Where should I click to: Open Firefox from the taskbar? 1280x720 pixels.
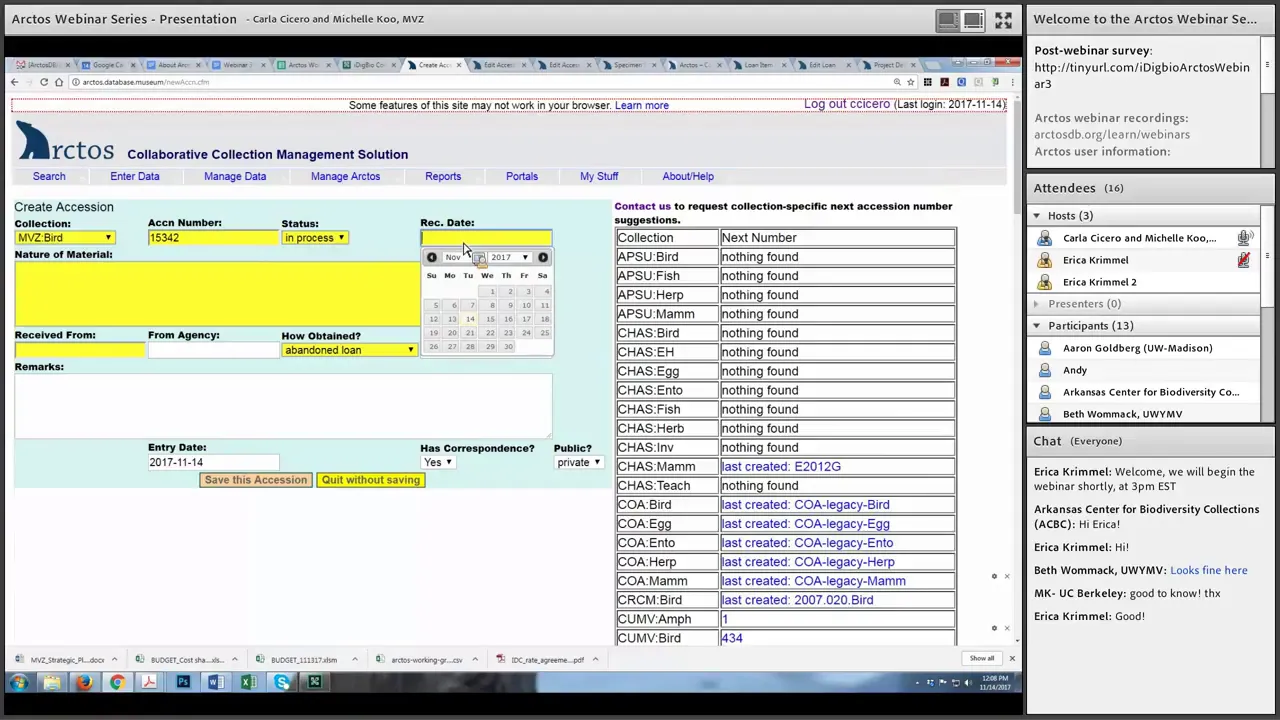84,682
